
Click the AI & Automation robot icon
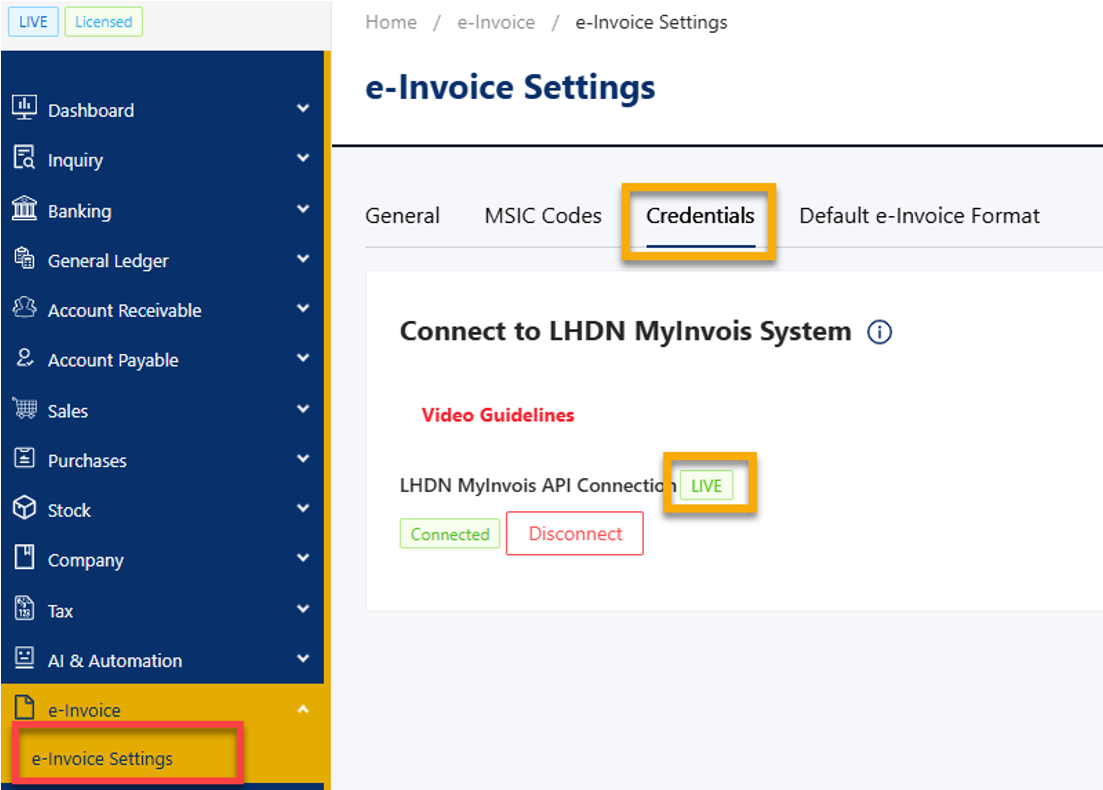point(25,657)
